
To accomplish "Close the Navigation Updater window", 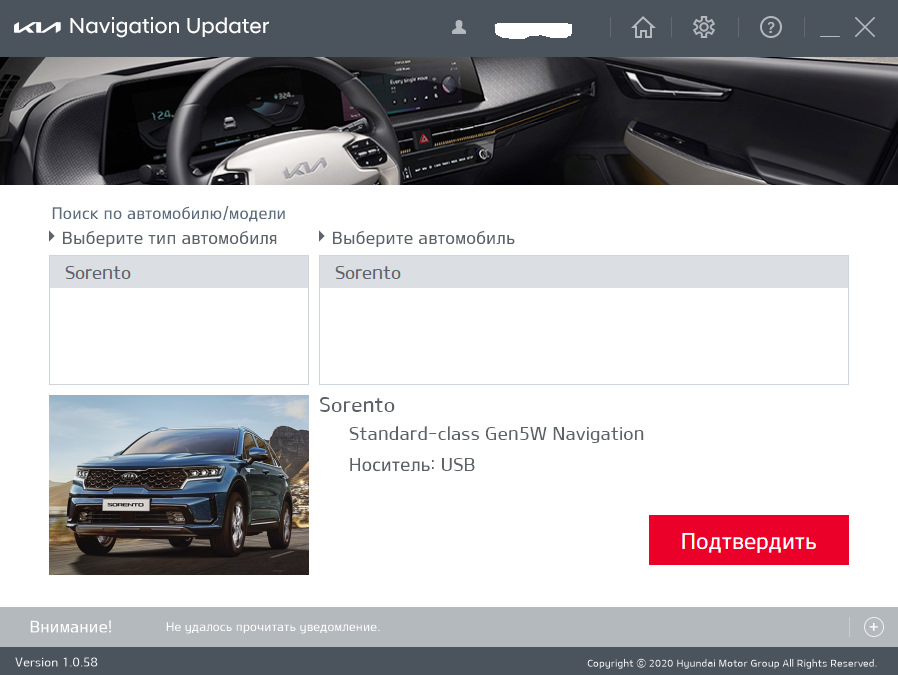I will (x=864, y=27).
